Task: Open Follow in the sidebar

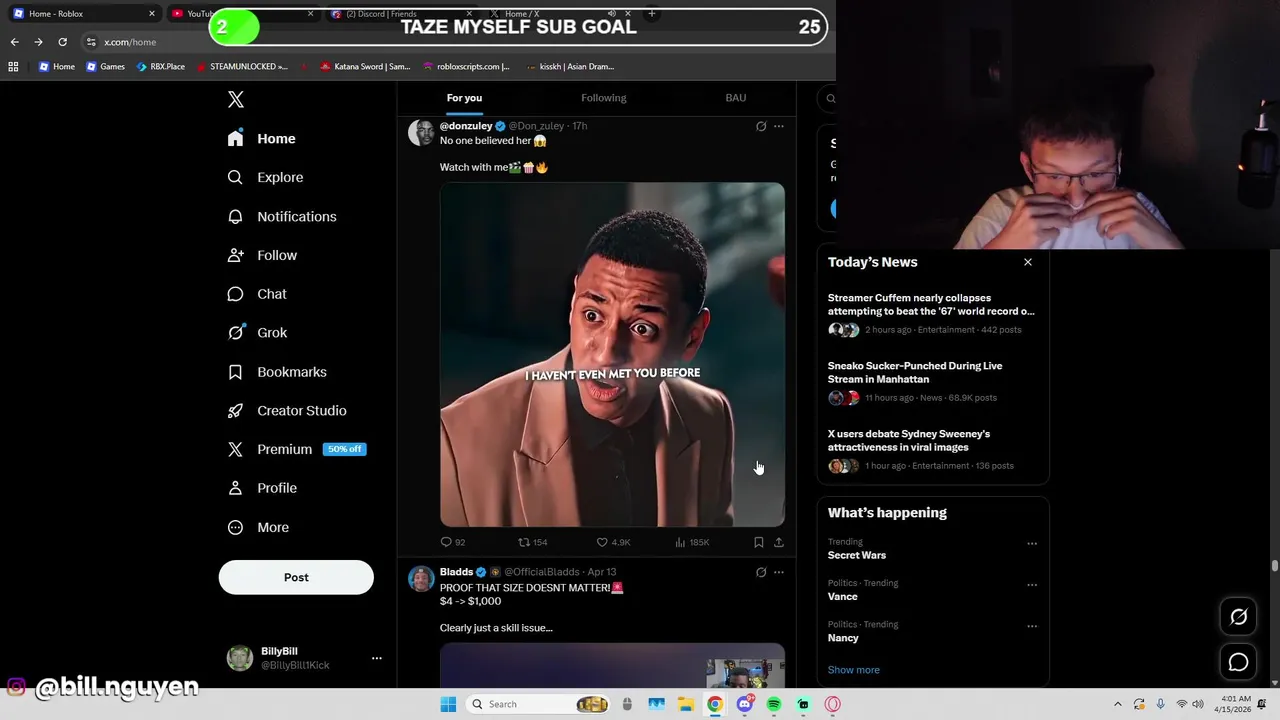Action: pos(262,255)
